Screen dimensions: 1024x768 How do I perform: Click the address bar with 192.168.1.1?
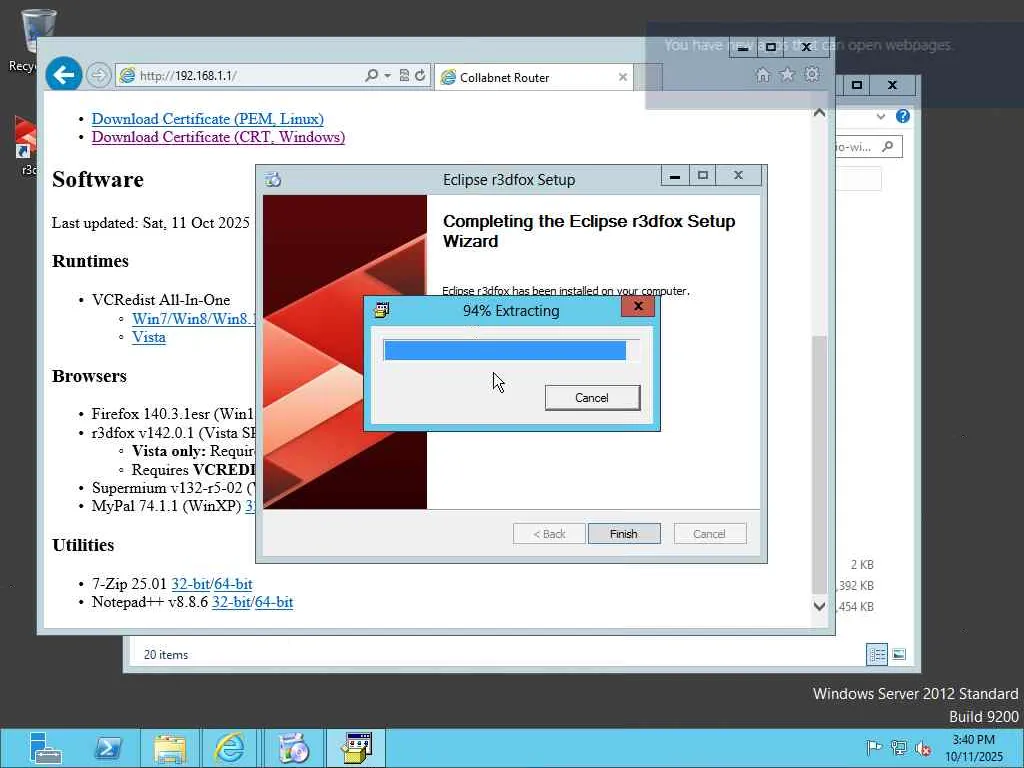pyautogui.click(x=250, y=75)
